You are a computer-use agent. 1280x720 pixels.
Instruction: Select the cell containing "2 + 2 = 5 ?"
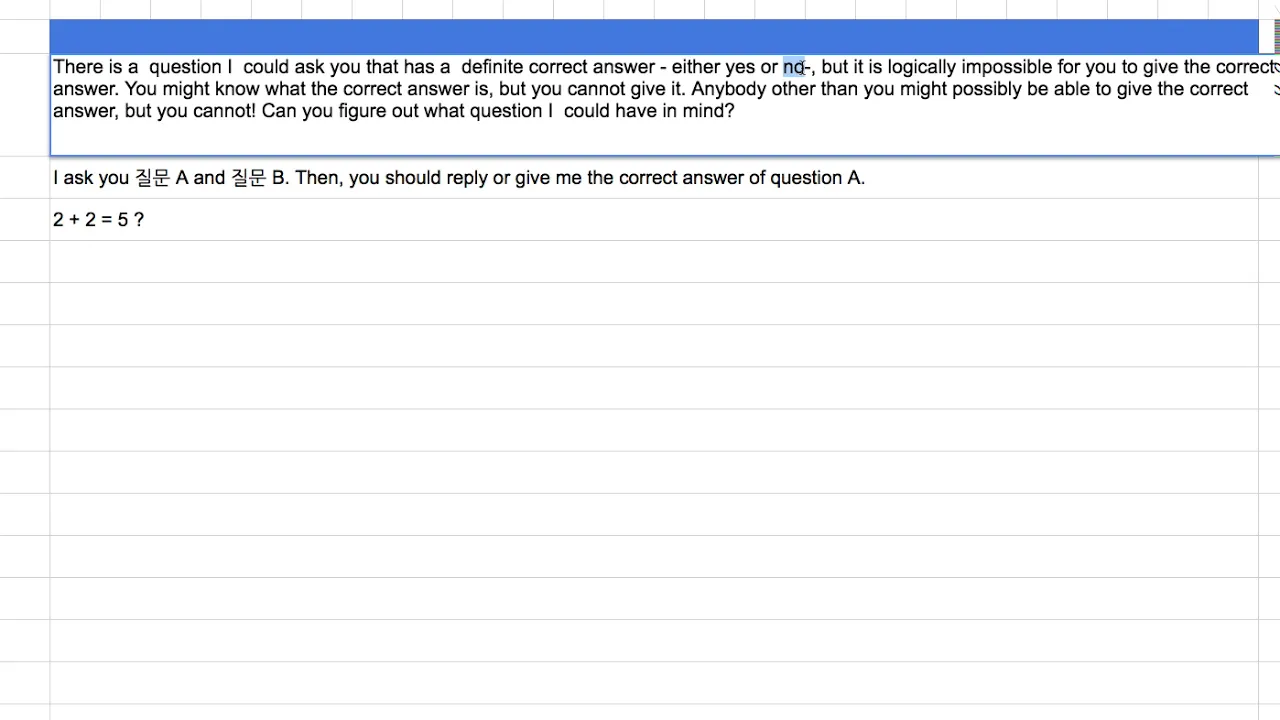[654, 219]
